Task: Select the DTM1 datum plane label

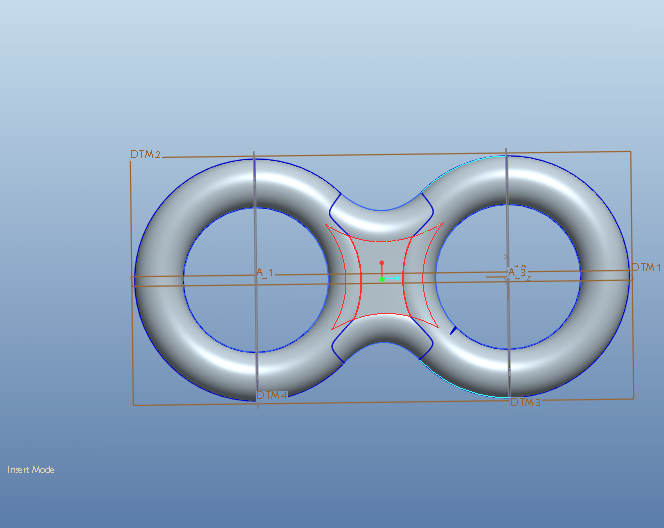Action: click(x=646, y=267)
